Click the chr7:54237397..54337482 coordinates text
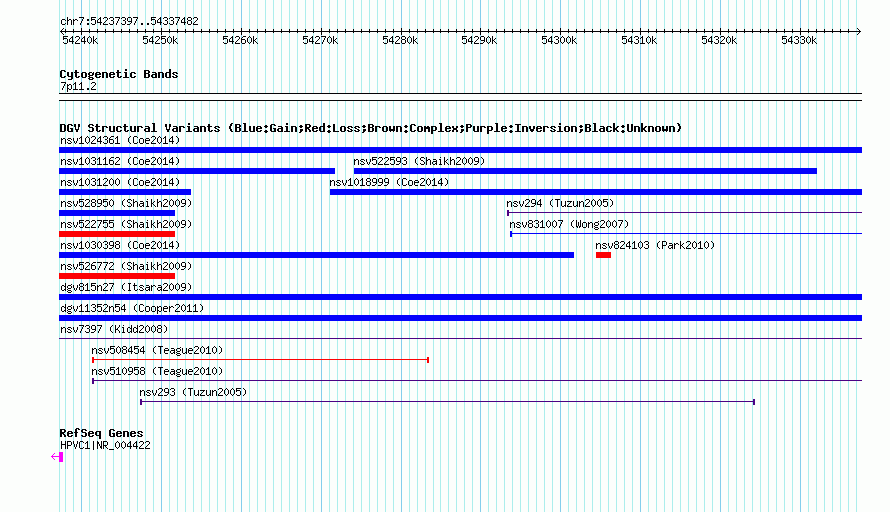The width and height of the screenshot is (890, 512). tap(129, 22)
